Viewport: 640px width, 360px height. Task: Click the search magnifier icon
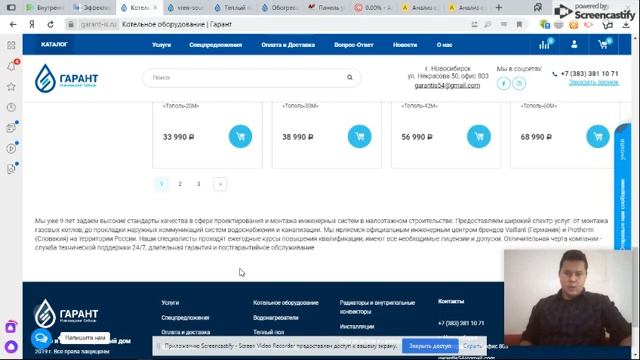click(x=350, y=77)
